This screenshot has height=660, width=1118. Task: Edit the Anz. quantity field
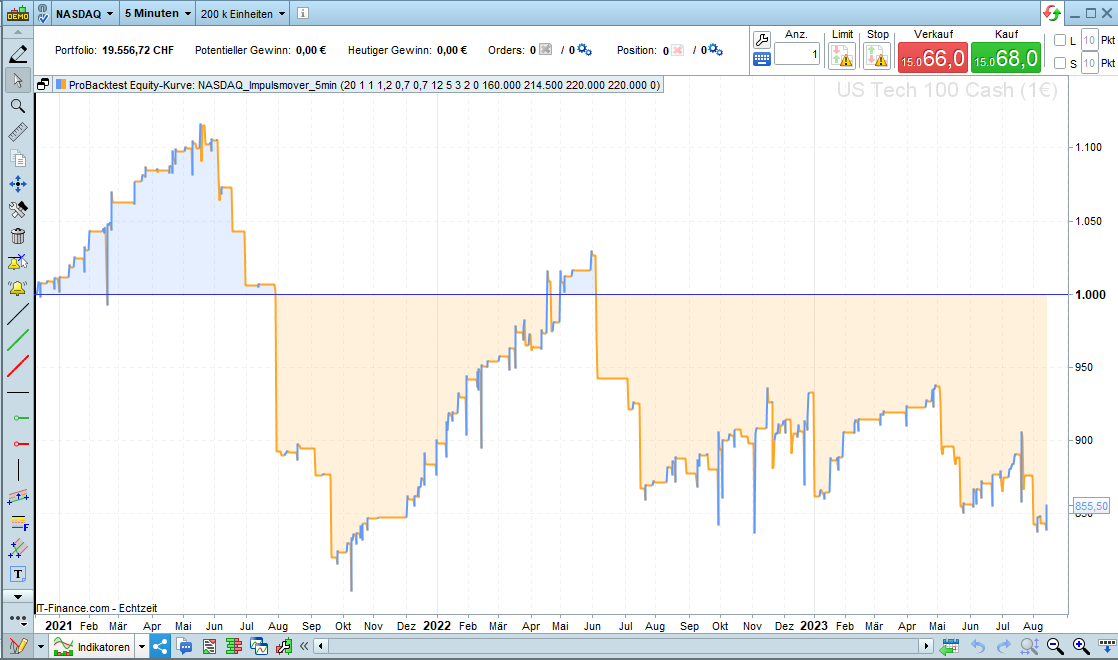pos(796,54)
